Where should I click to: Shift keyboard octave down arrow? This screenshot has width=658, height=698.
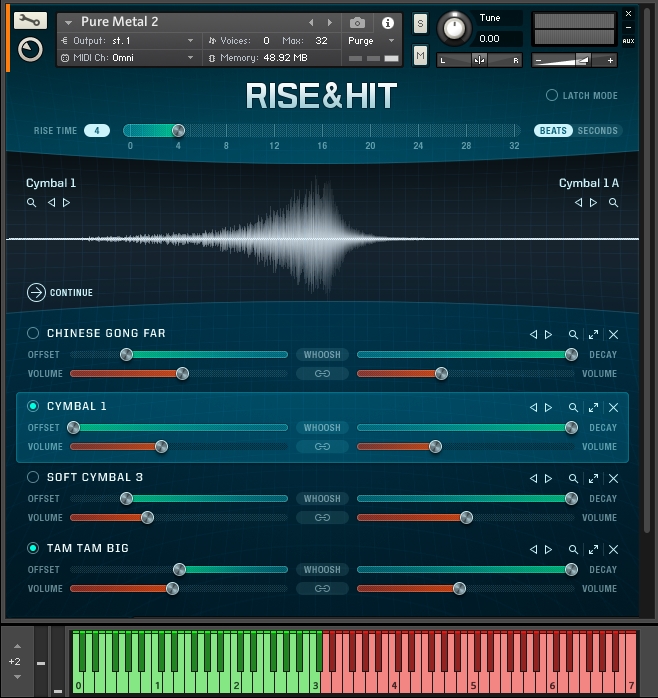click(x=17, y=677)
